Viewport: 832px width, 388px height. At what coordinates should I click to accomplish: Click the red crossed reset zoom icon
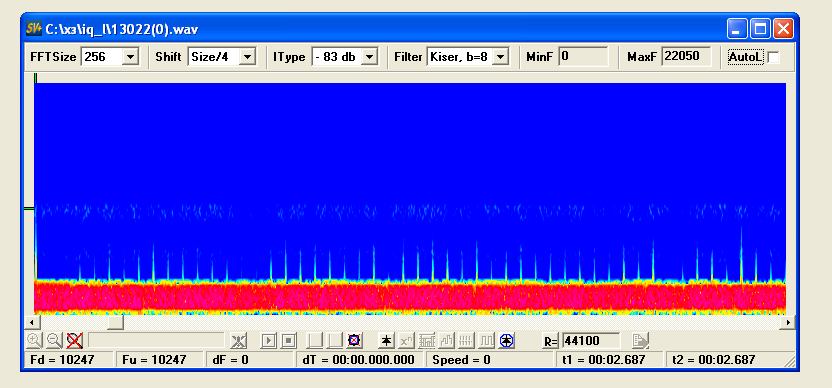tap(75, 340)
